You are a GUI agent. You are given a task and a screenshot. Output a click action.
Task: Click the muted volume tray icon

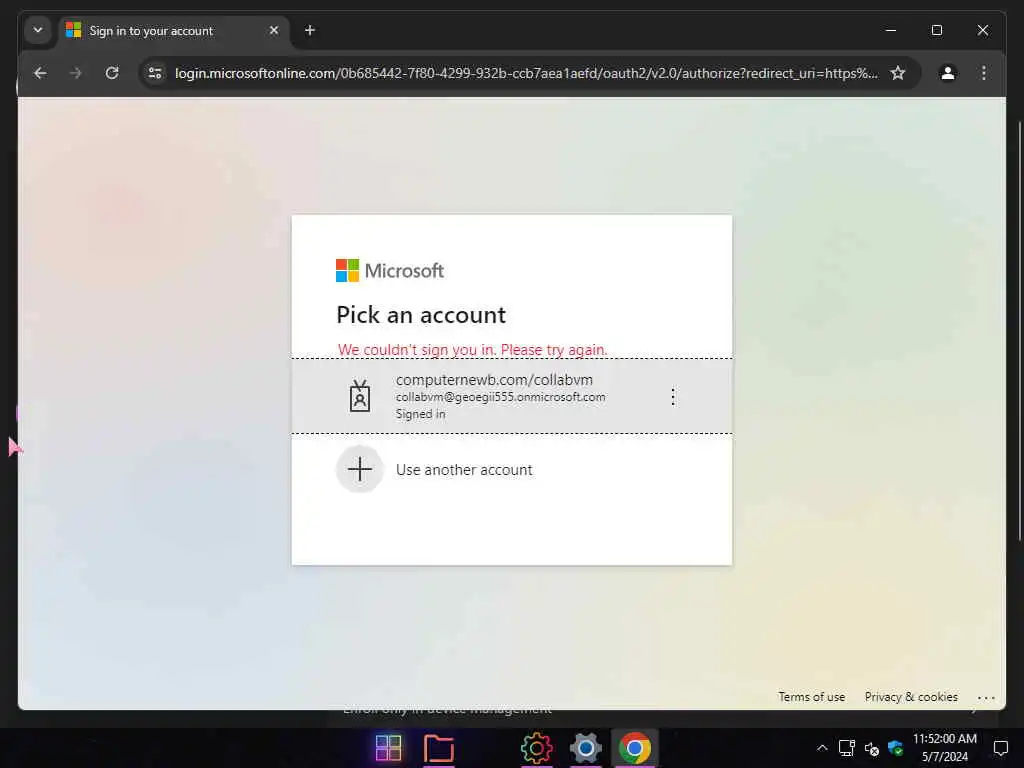click(871, 748)
